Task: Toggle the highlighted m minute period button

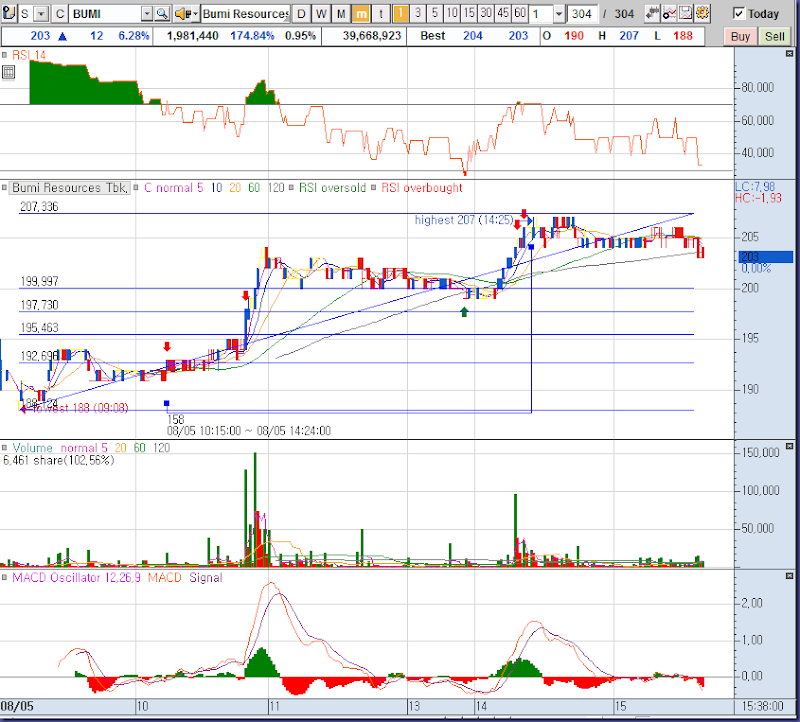Action: pyautogui.click(x=361, y=14)
